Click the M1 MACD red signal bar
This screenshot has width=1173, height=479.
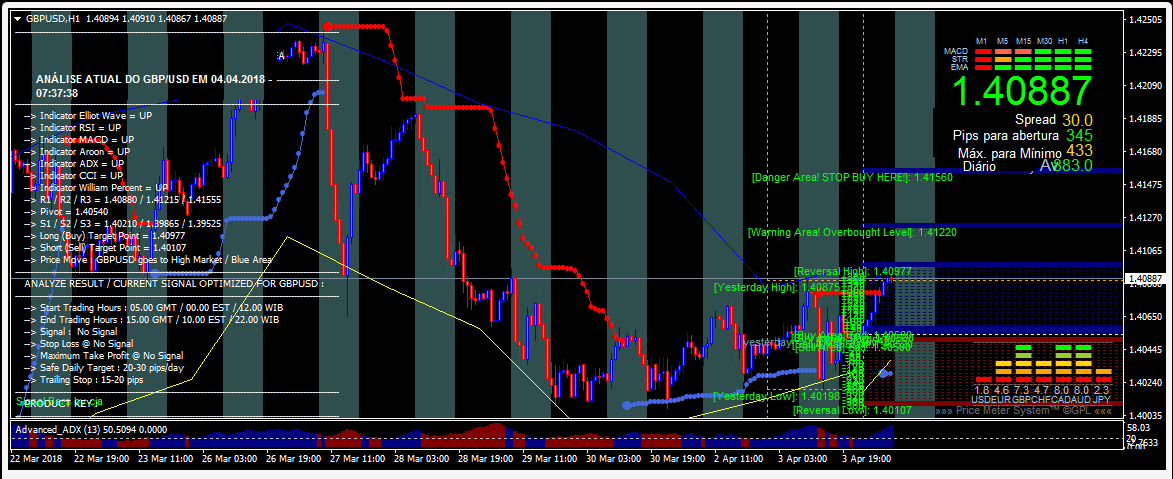(982, 51)
